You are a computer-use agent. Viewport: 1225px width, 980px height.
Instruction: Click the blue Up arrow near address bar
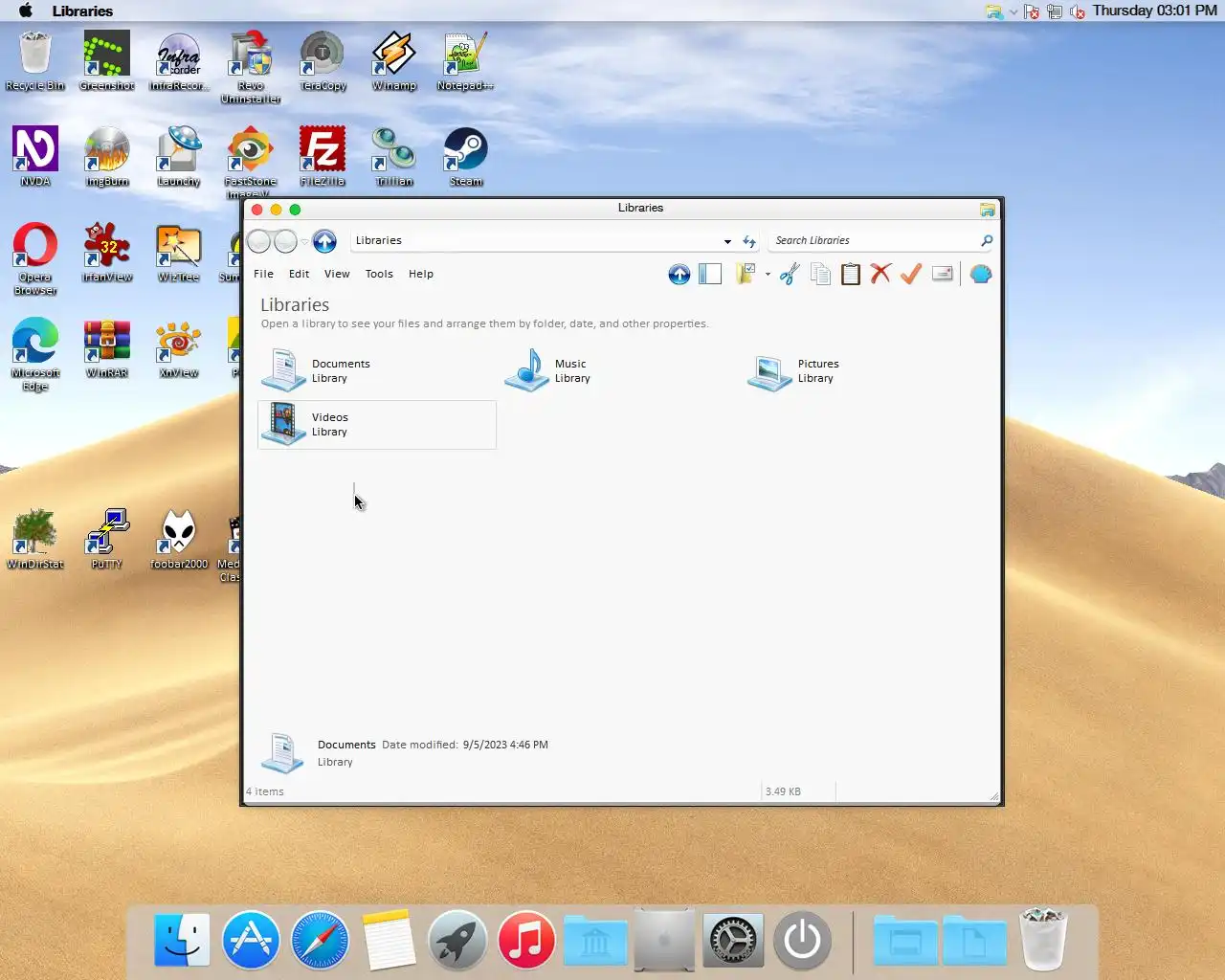324,241
